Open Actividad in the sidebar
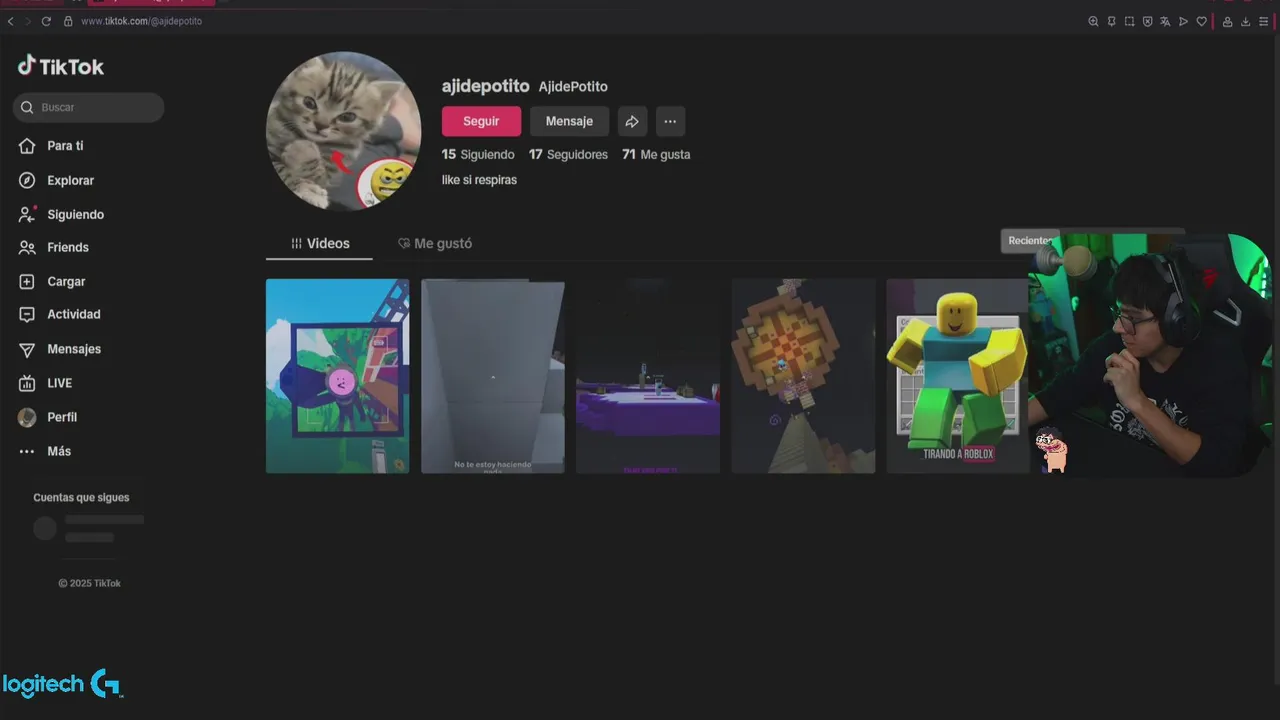The width and height of the screenshot is (1280, 720). (x=73, y=315)
